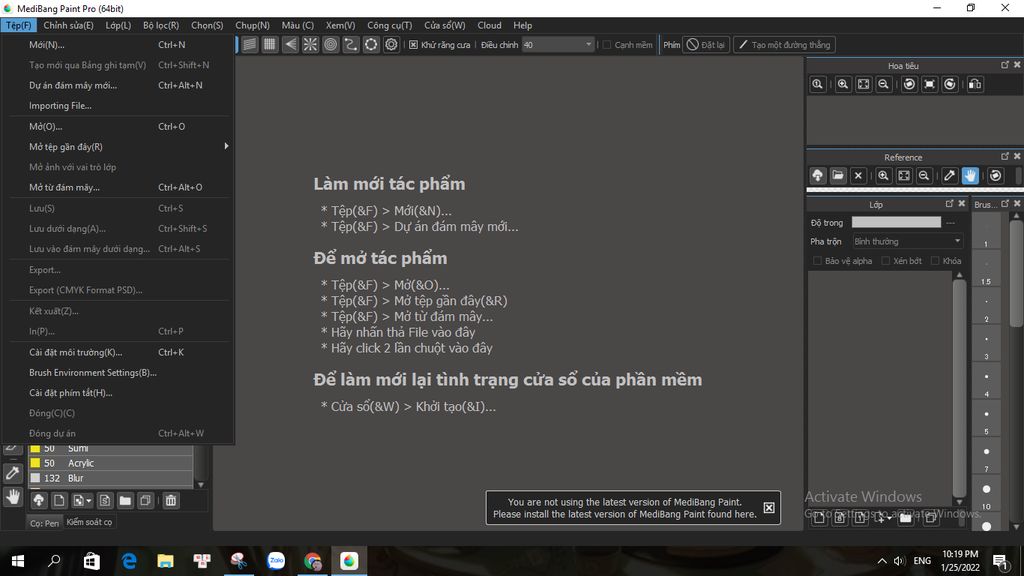Open Cài đặt môi trường(K)... menu item

pyautogui.click(x=119, y=352)
